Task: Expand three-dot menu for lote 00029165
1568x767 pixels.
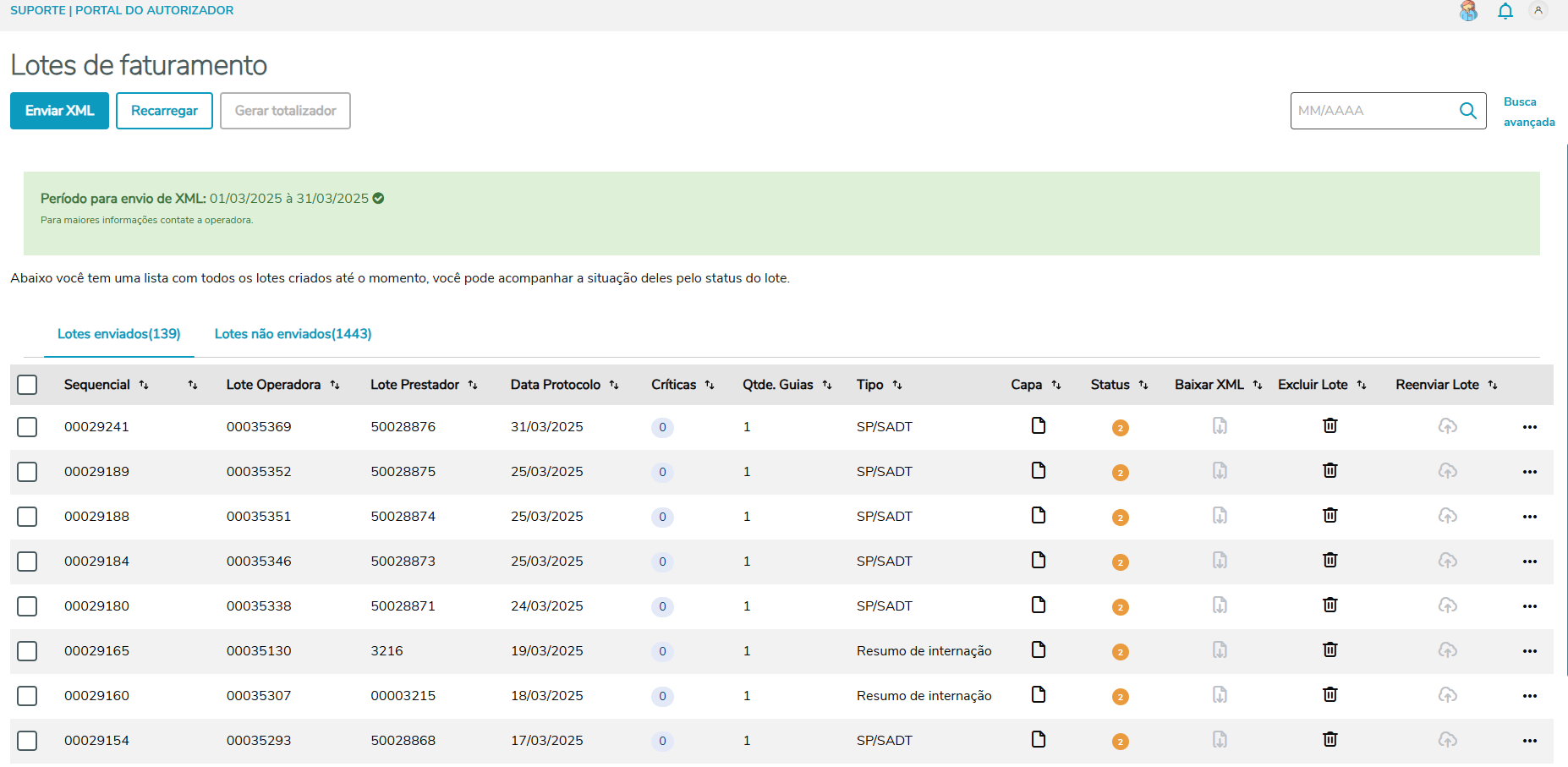Action: coord(1529,651)
